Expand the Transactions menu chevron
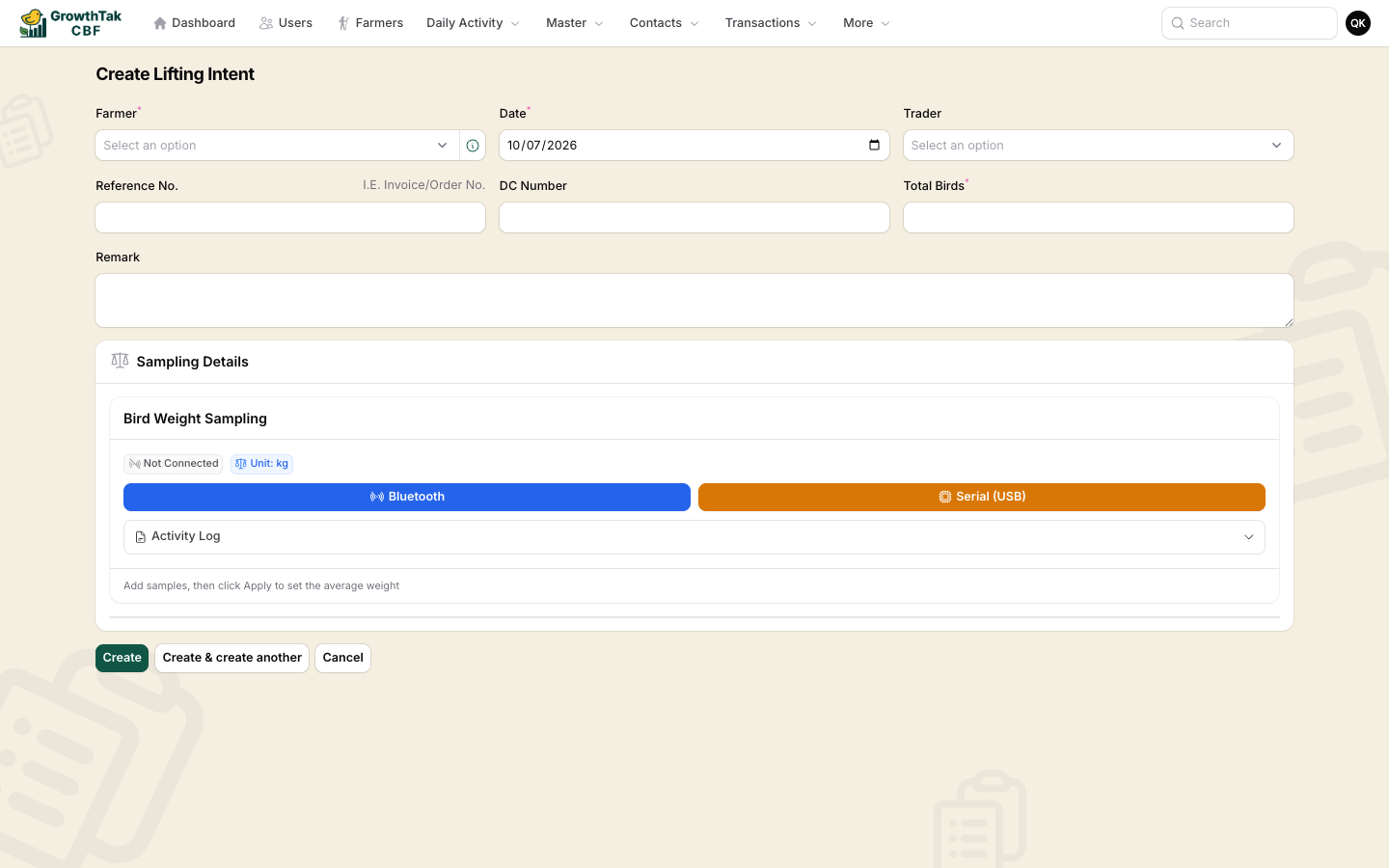1389x868 pixels. point(812,24)
